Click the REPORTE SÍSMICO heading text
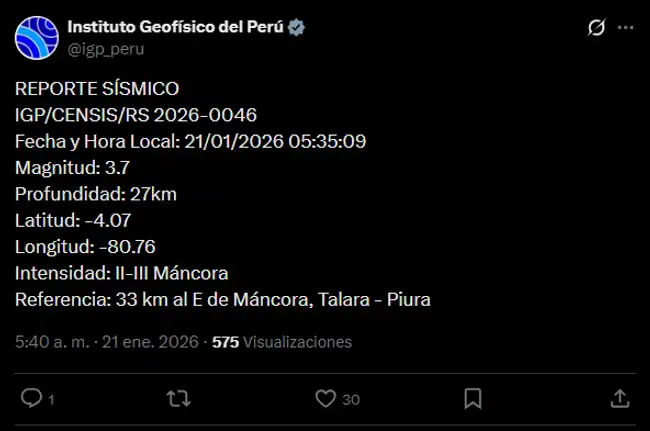The image size is (650, 431). coord(97,89)
